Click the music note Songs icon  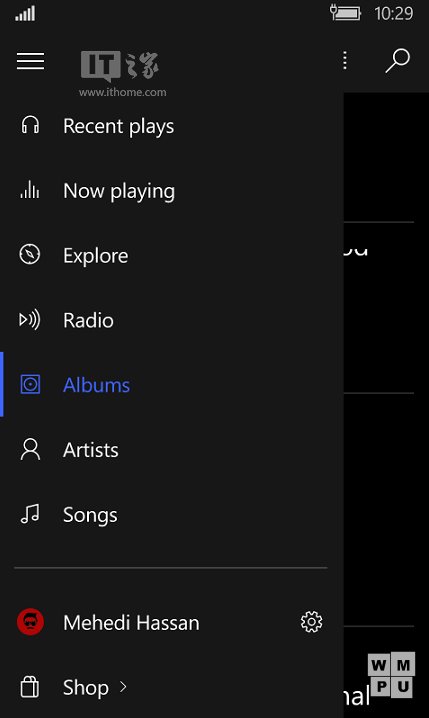30,514
